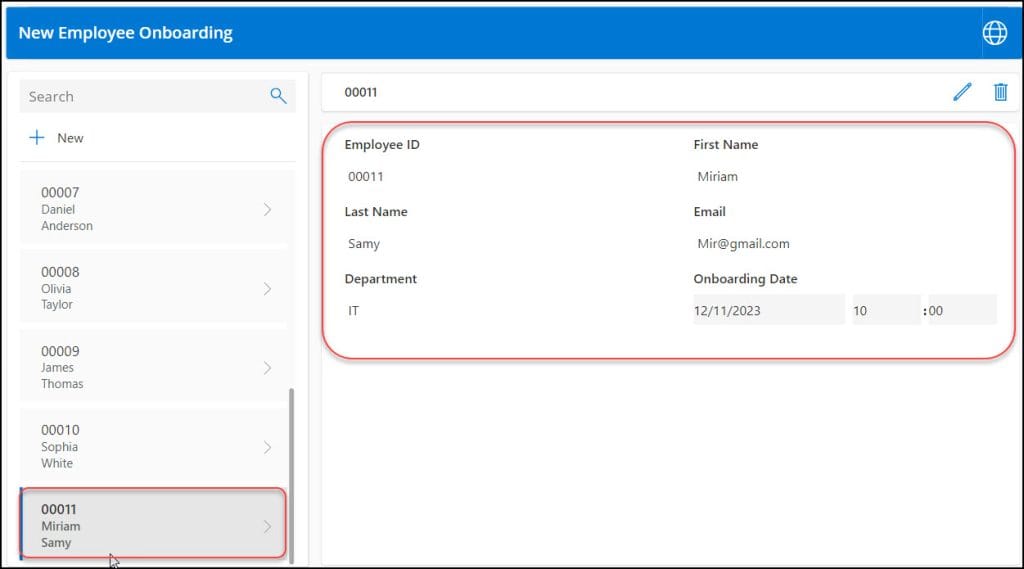1024x569 pixels.
Task: Click the Employee ID field label
Action: [x=382, y=144]
